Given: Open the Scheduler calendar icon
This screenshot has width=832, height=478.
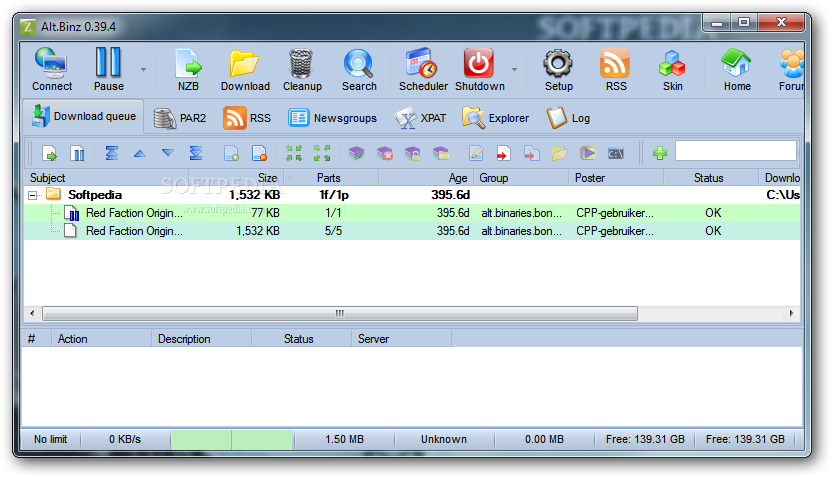Looking at the screenshot, I should 423,69.
